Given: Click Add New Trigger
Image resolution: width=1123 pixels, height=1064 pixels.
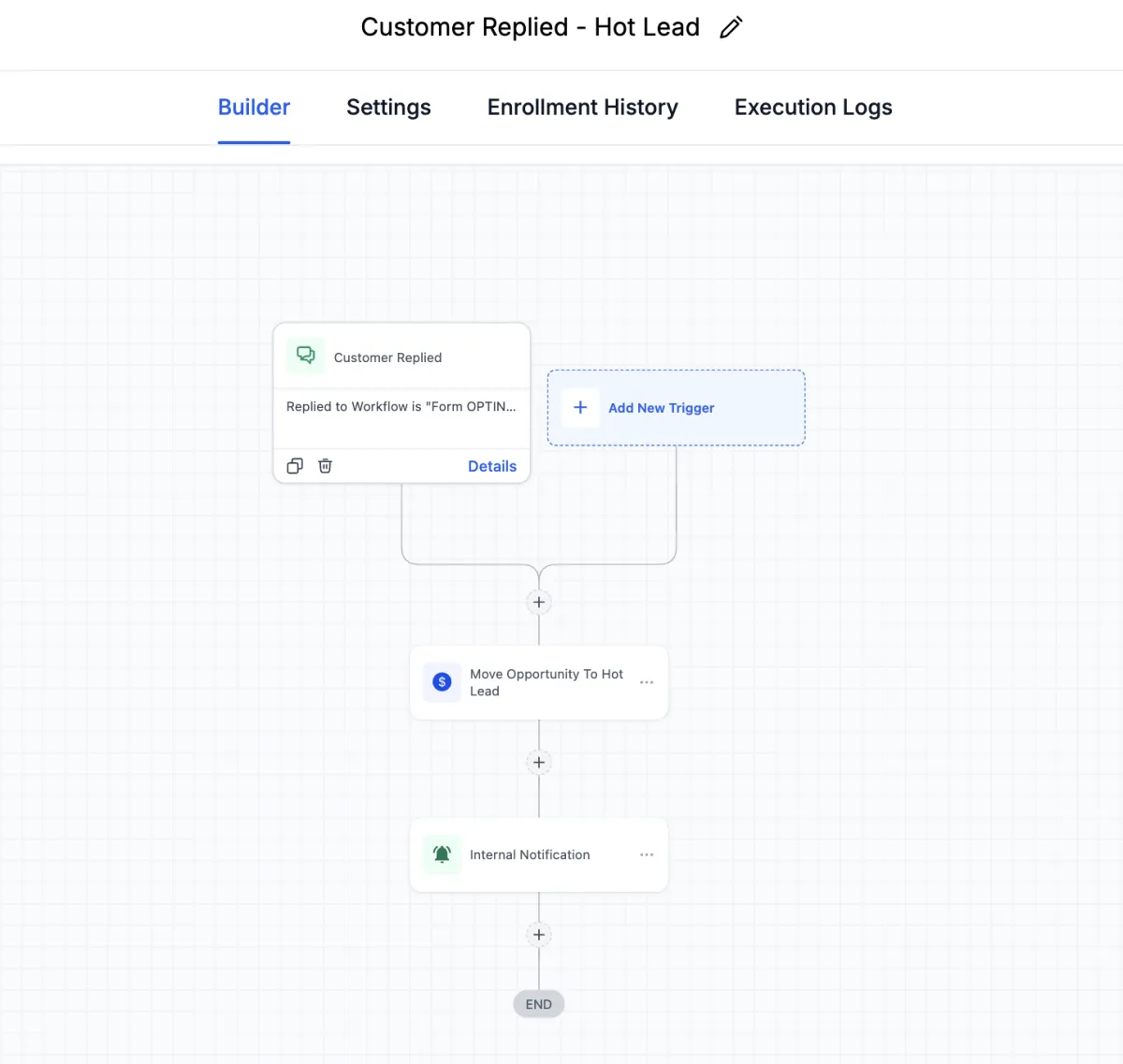Looking at the screenshot, I should [x=676, y=408].
